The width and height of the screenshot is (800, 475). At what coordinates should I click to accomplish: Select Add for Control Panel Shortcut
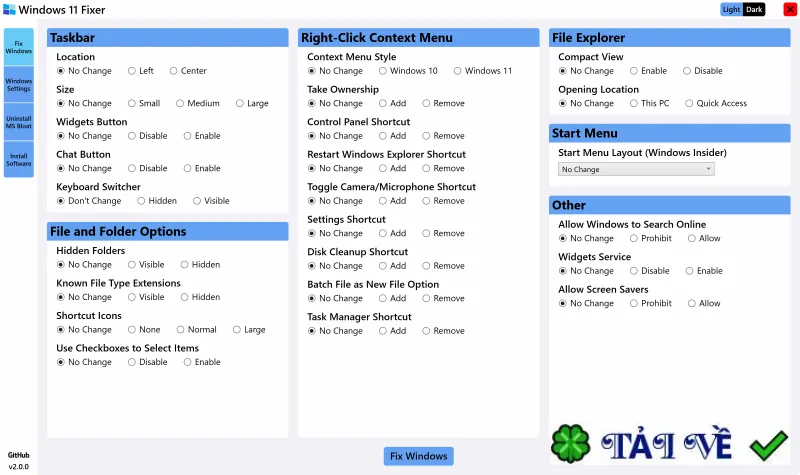[393, 136]
